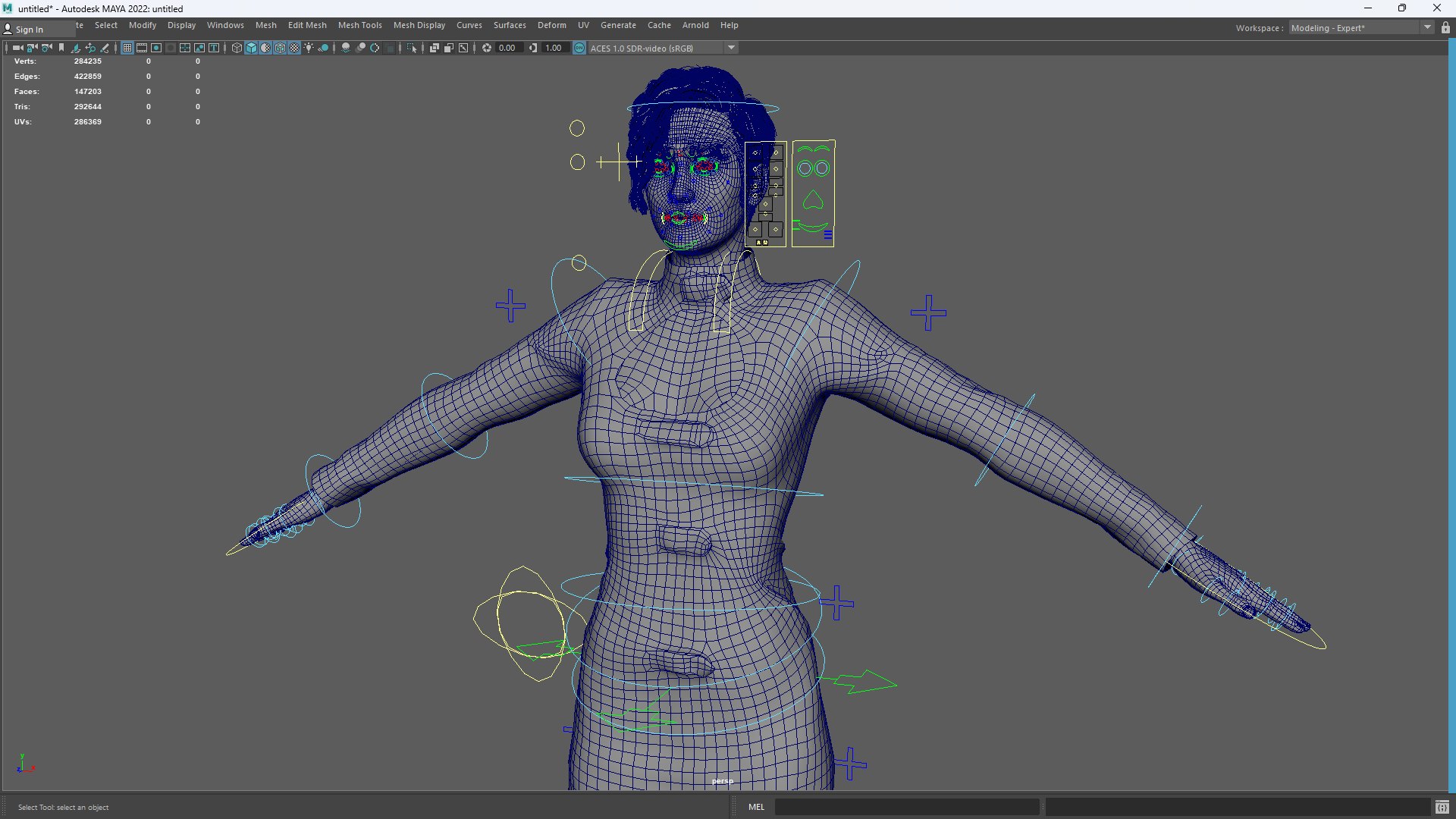Enable smooth shade all cube icon
This screenshot has height=819, width=1456.
pyautogui.click(x=251, y=48)
